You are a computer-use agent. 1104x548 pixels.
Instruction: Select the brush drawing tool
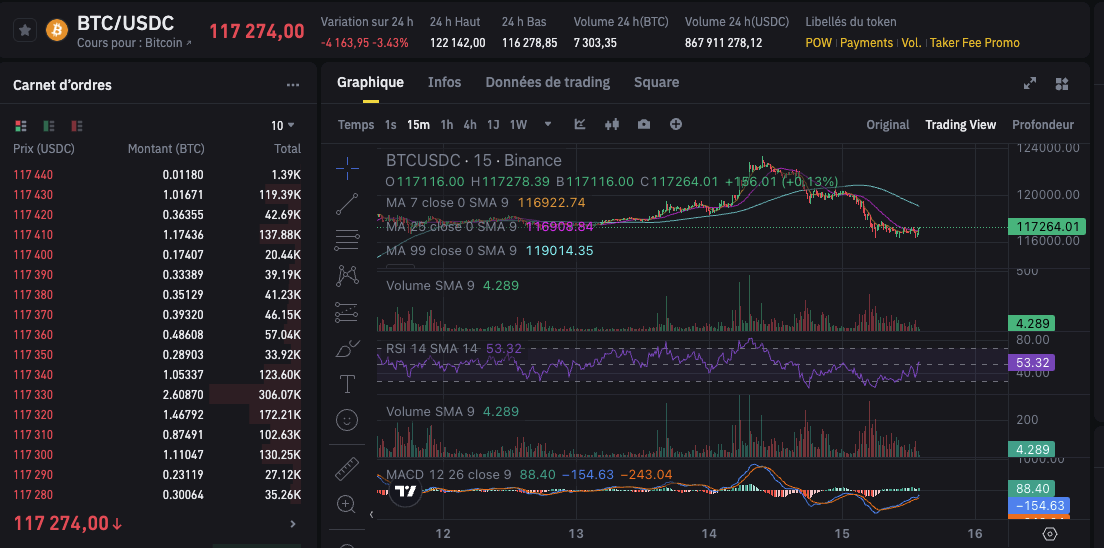click(347, 348)
